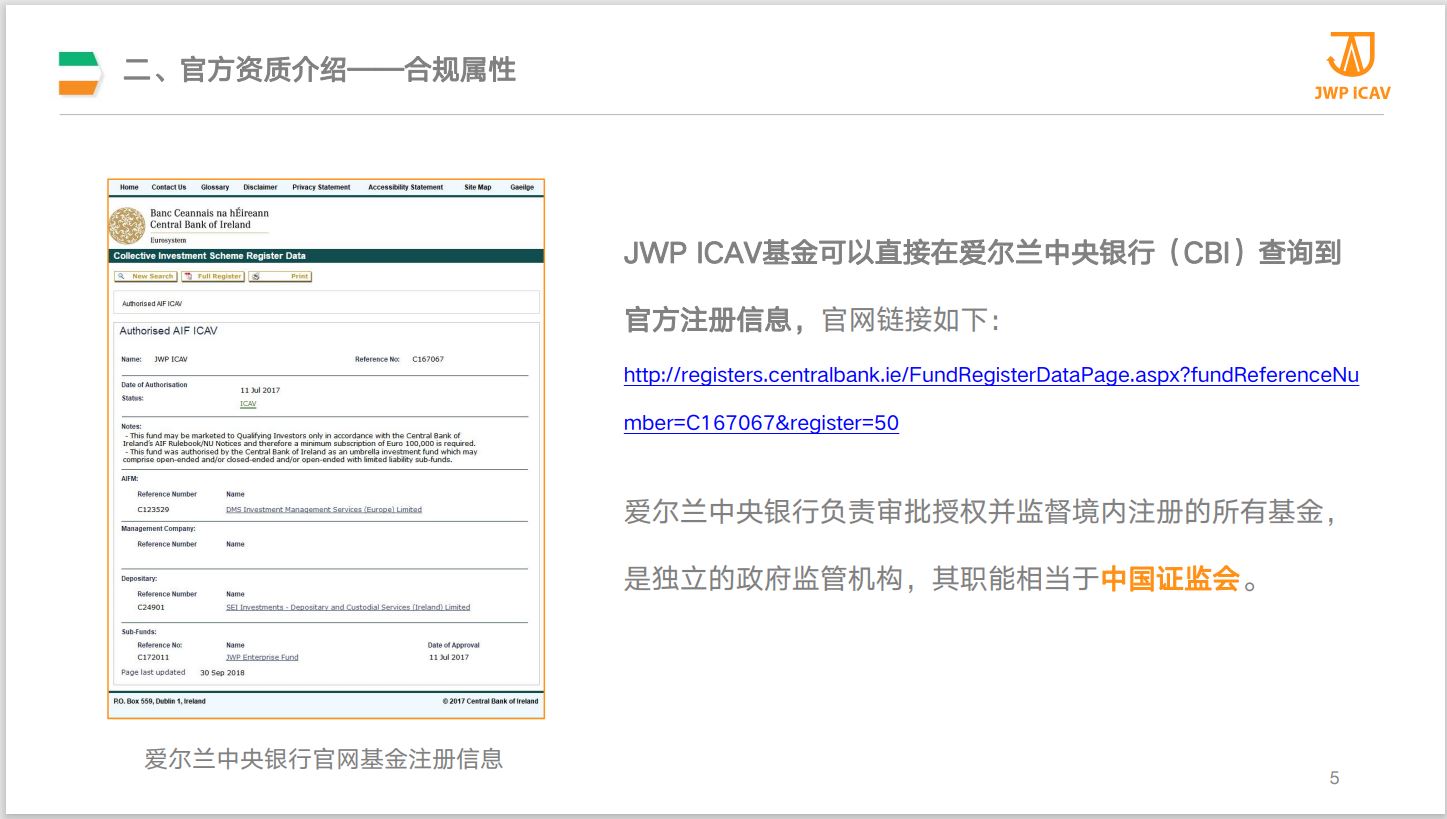The image size is (1447, 819).
Task: Click the ICAV status link
Action: (x=248, y=404)
